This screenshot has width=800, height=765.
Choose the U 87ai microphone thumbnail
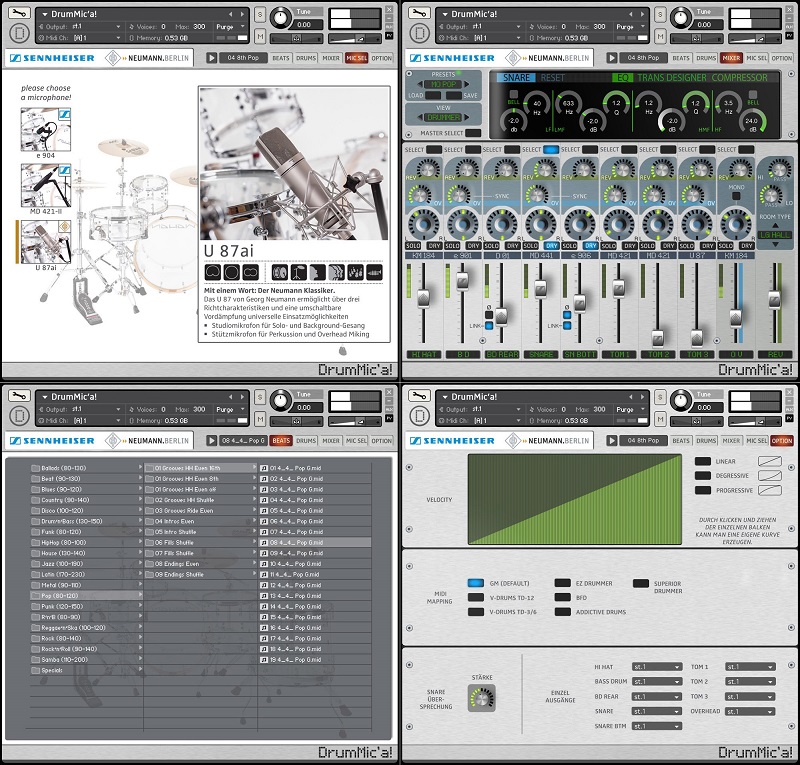click(x=45, y=242)
